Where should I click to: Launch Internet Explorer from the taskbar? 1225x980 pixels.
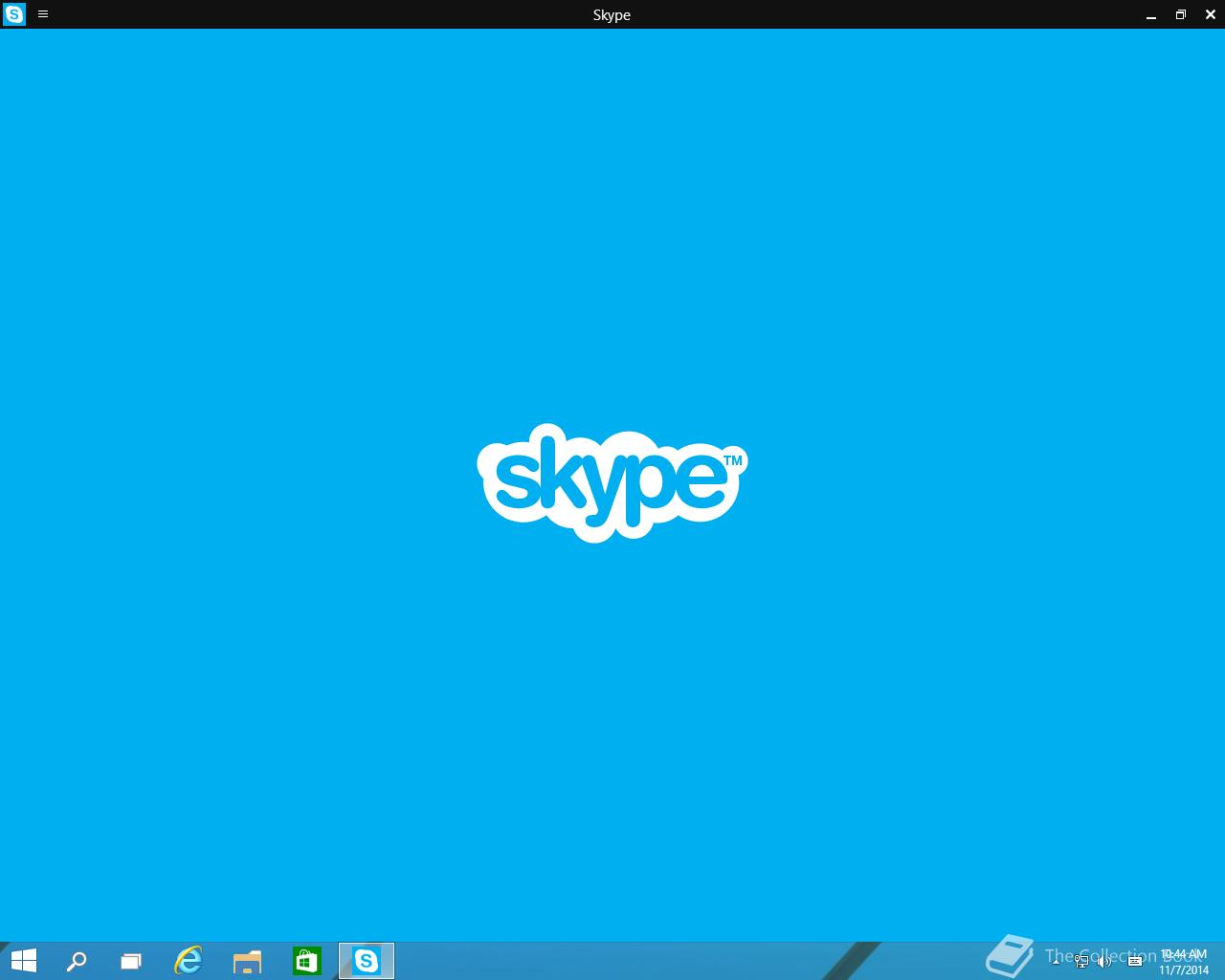pos(189,961)
